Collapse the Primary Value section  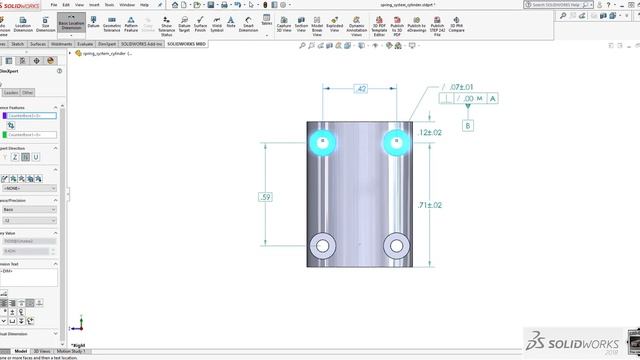point(56,233)
